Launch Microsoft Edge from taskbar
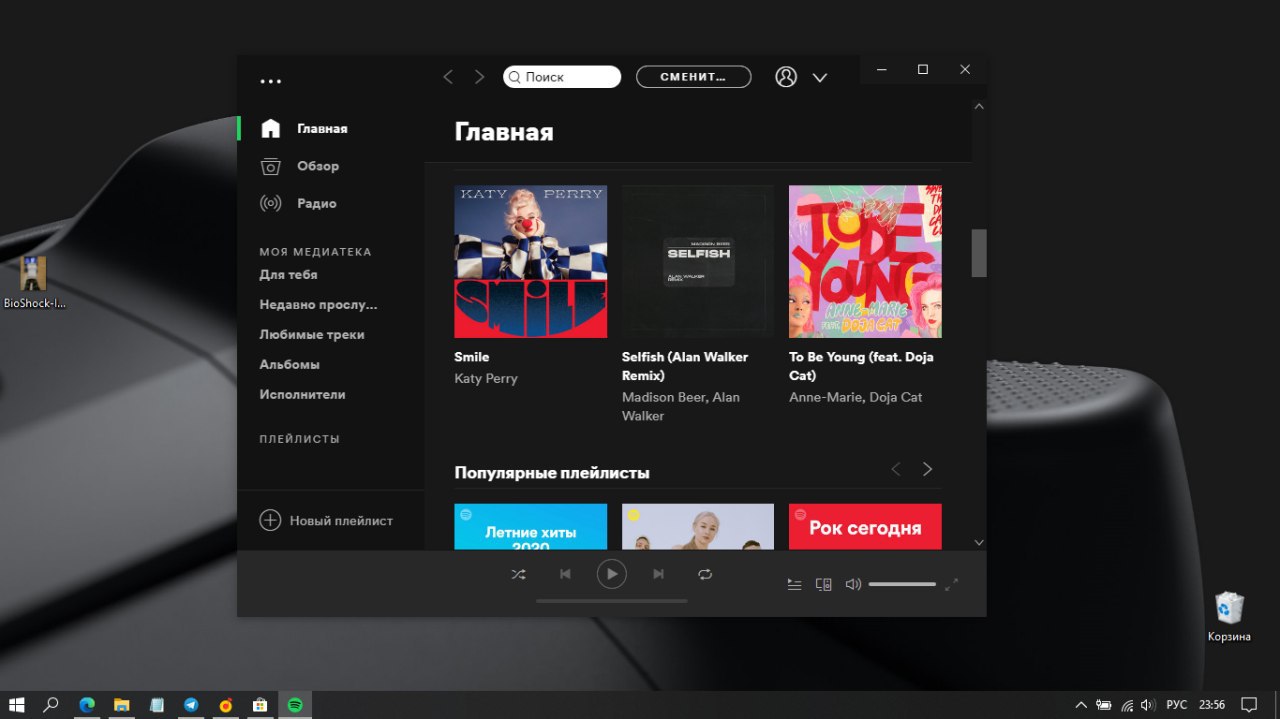Viewport: 1280px width, 719px height. [x=86, y=704]
